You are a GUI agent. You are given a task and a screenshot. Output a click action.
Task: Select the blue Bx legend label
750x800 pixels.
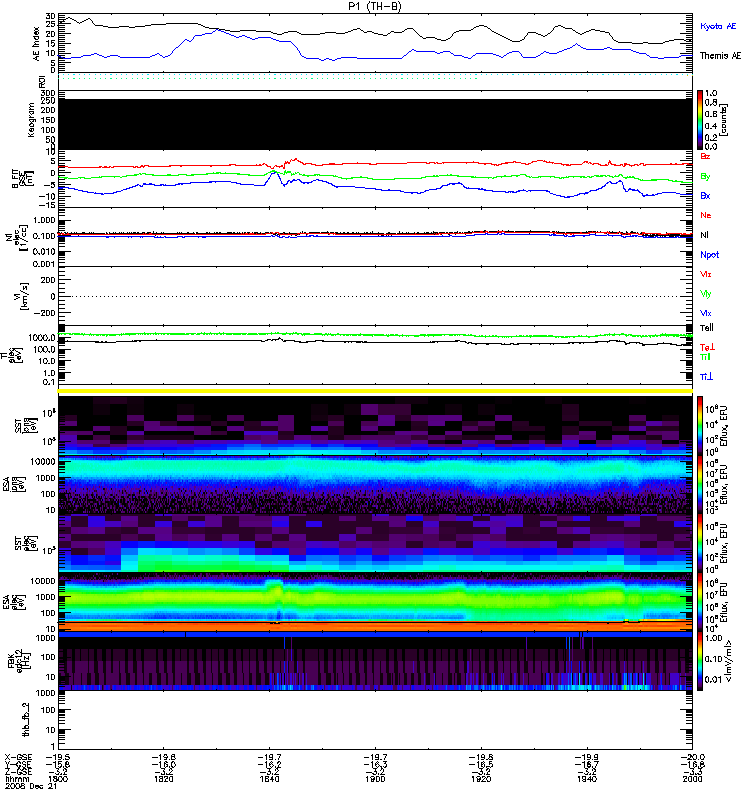coord(705,195)
